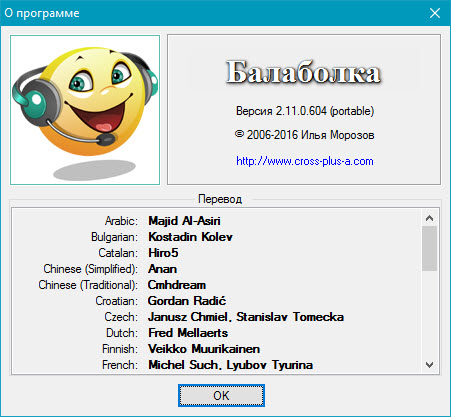Select translators Janusz Chmiel, Stanislav Tomecka
The width and height of the screenshot is (451, 417).
[x=246, y=317]
